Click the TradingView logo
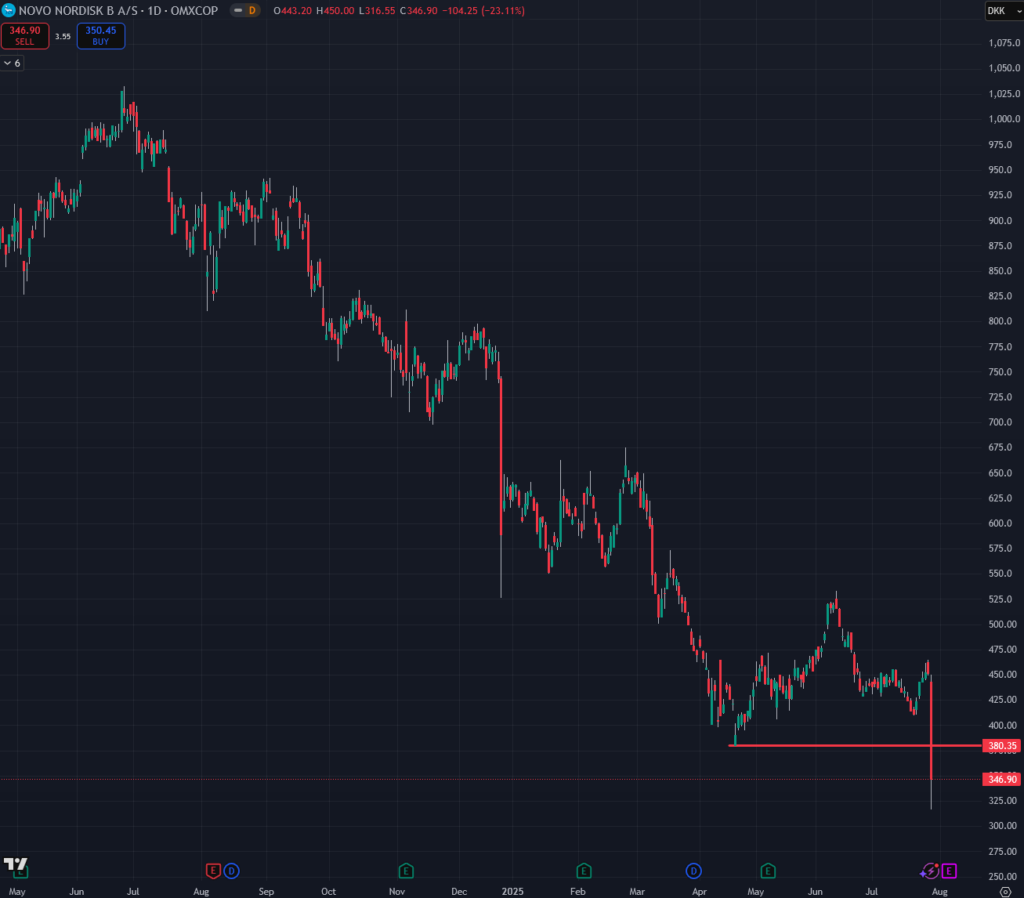 pyautogui.click(x=16, y=865)
